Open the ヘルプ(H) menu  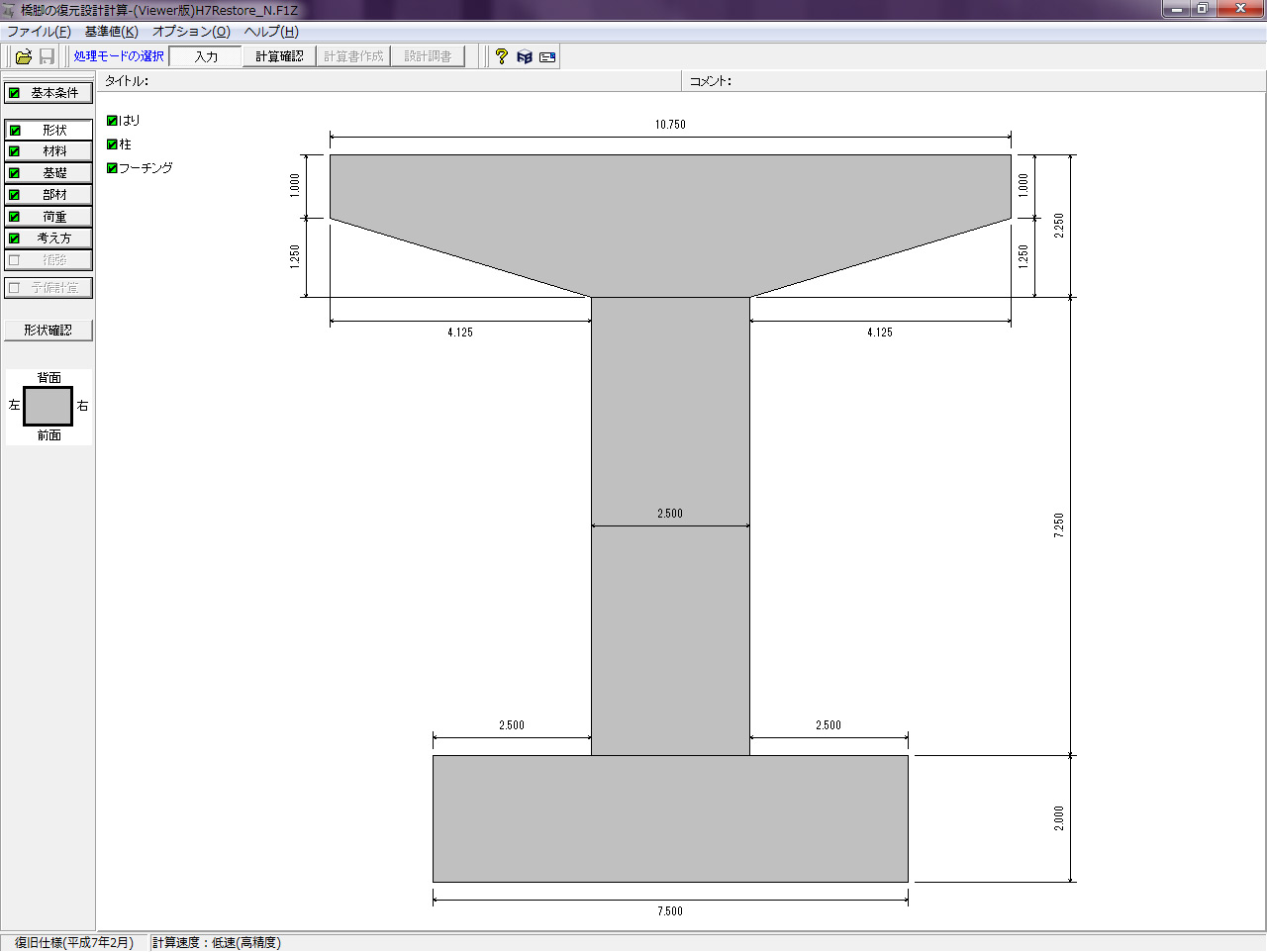pyautogui.click(x=271, y=32)
